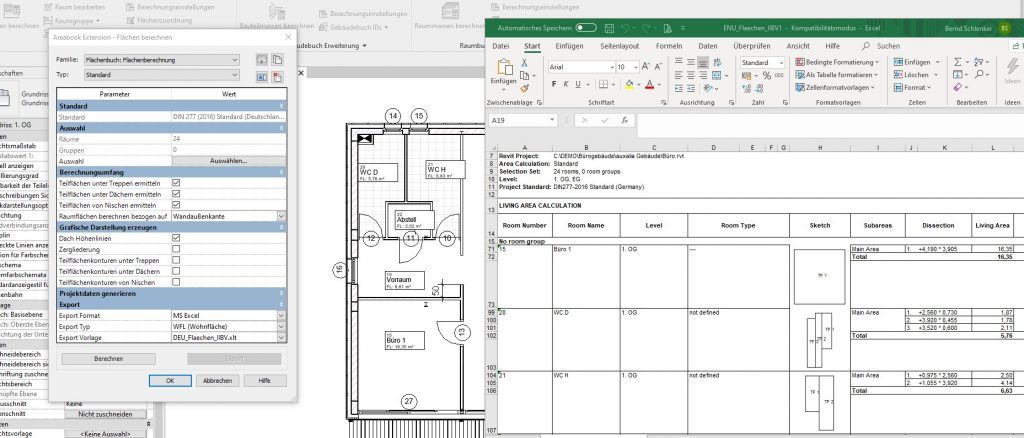Toggle bold formatting in Excel

click(x=553, y=86)
